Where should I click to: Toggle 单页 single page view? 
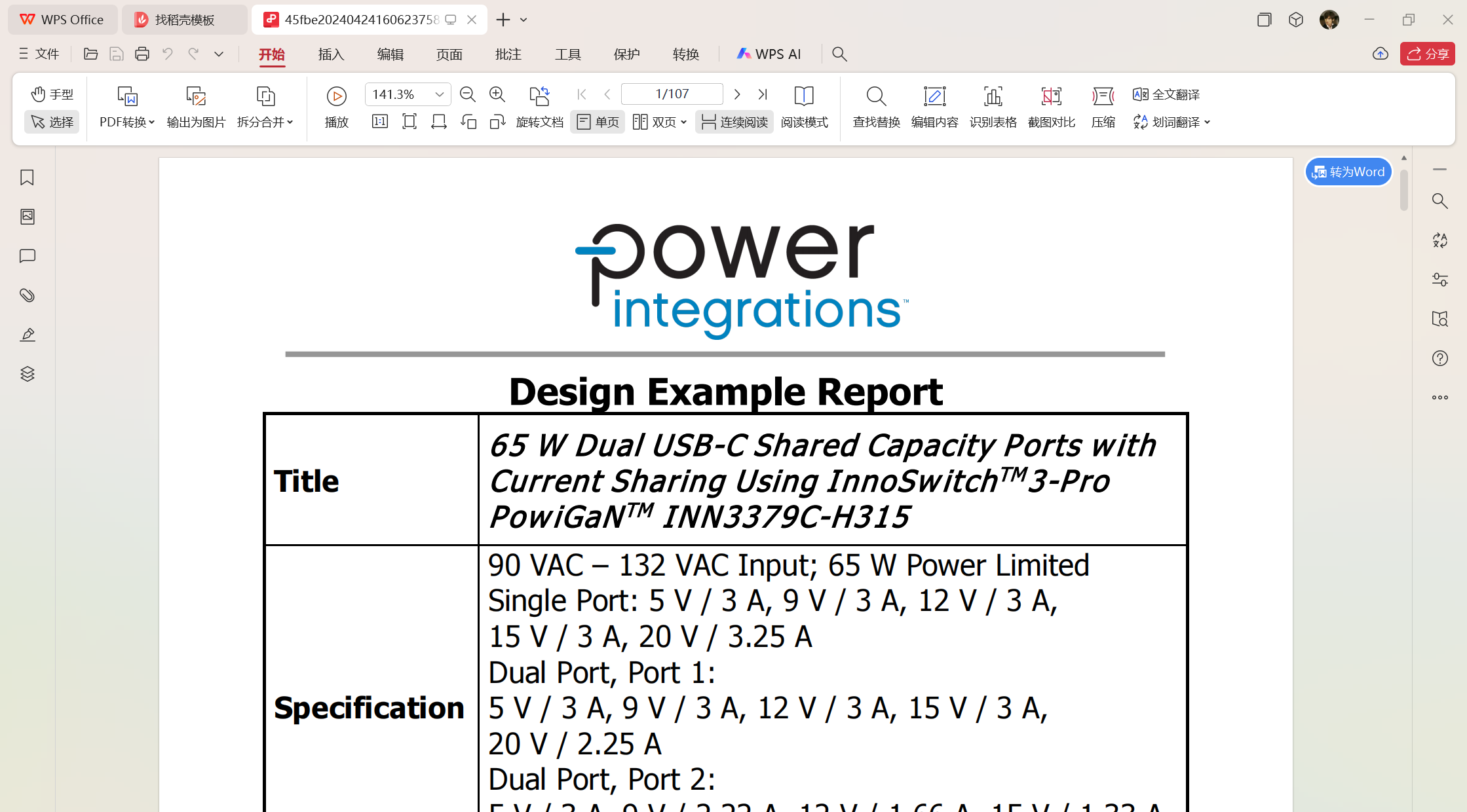click(598, 122)
